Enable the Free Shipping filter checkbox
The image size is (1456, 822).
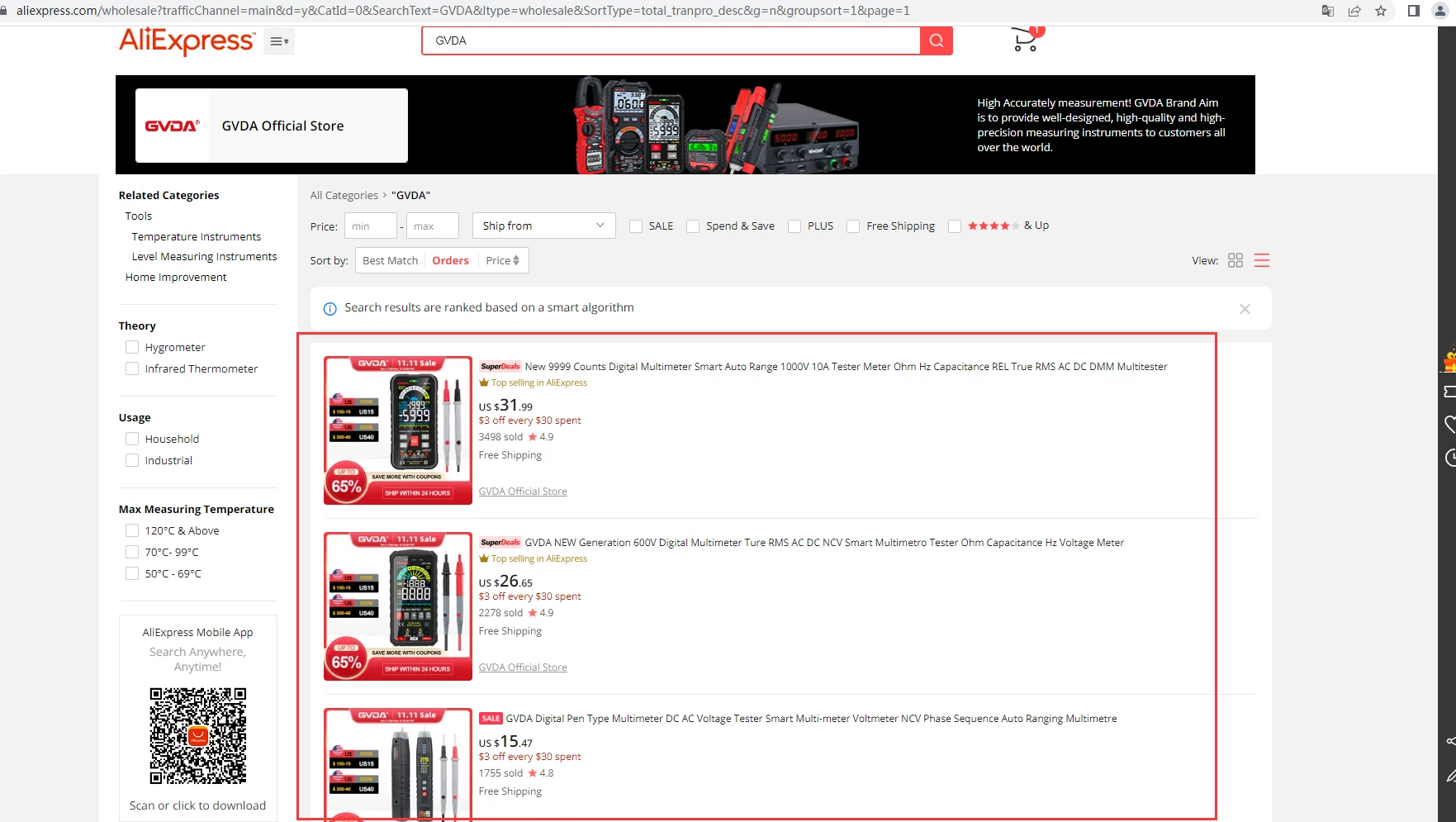(853, 226)
